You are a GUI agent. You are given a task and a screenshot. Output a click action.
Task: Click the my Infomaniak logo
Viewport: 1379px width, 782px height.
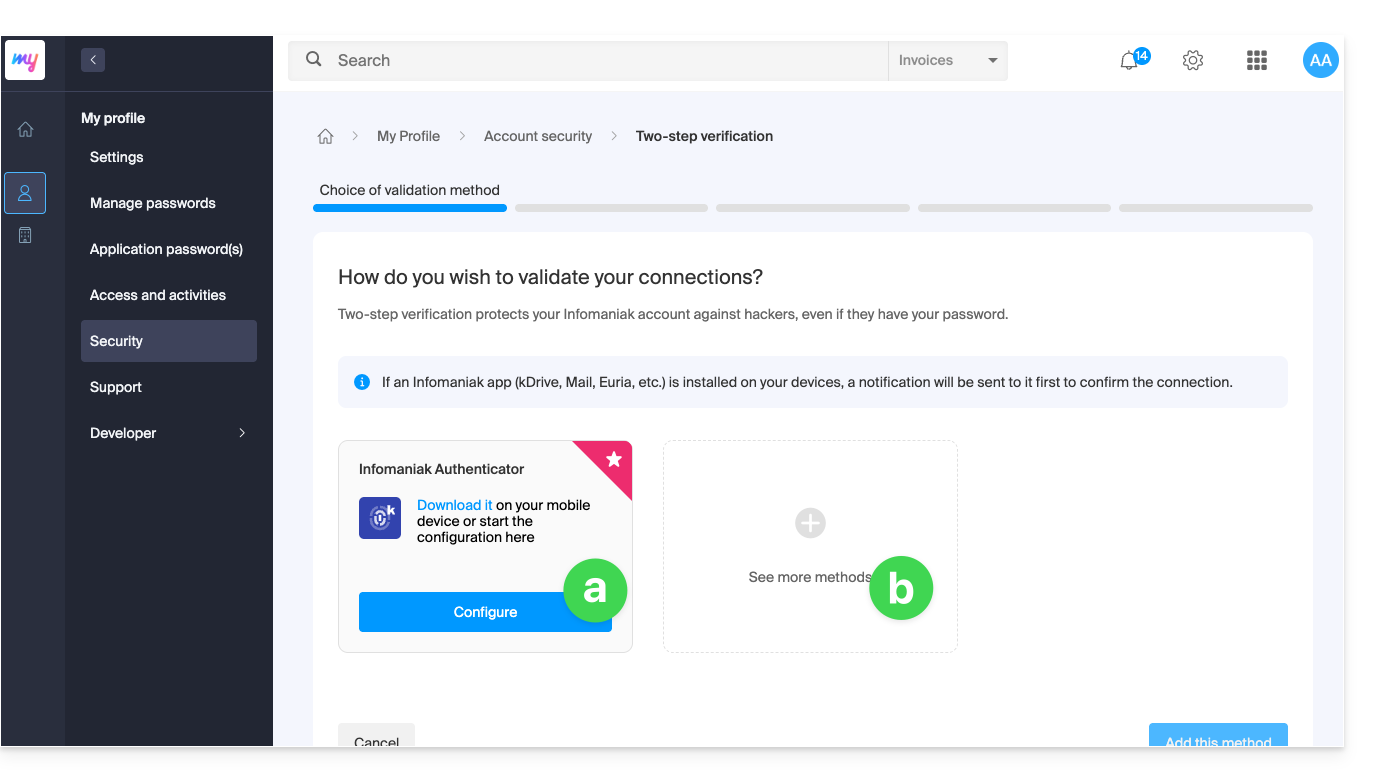(25, 61)
